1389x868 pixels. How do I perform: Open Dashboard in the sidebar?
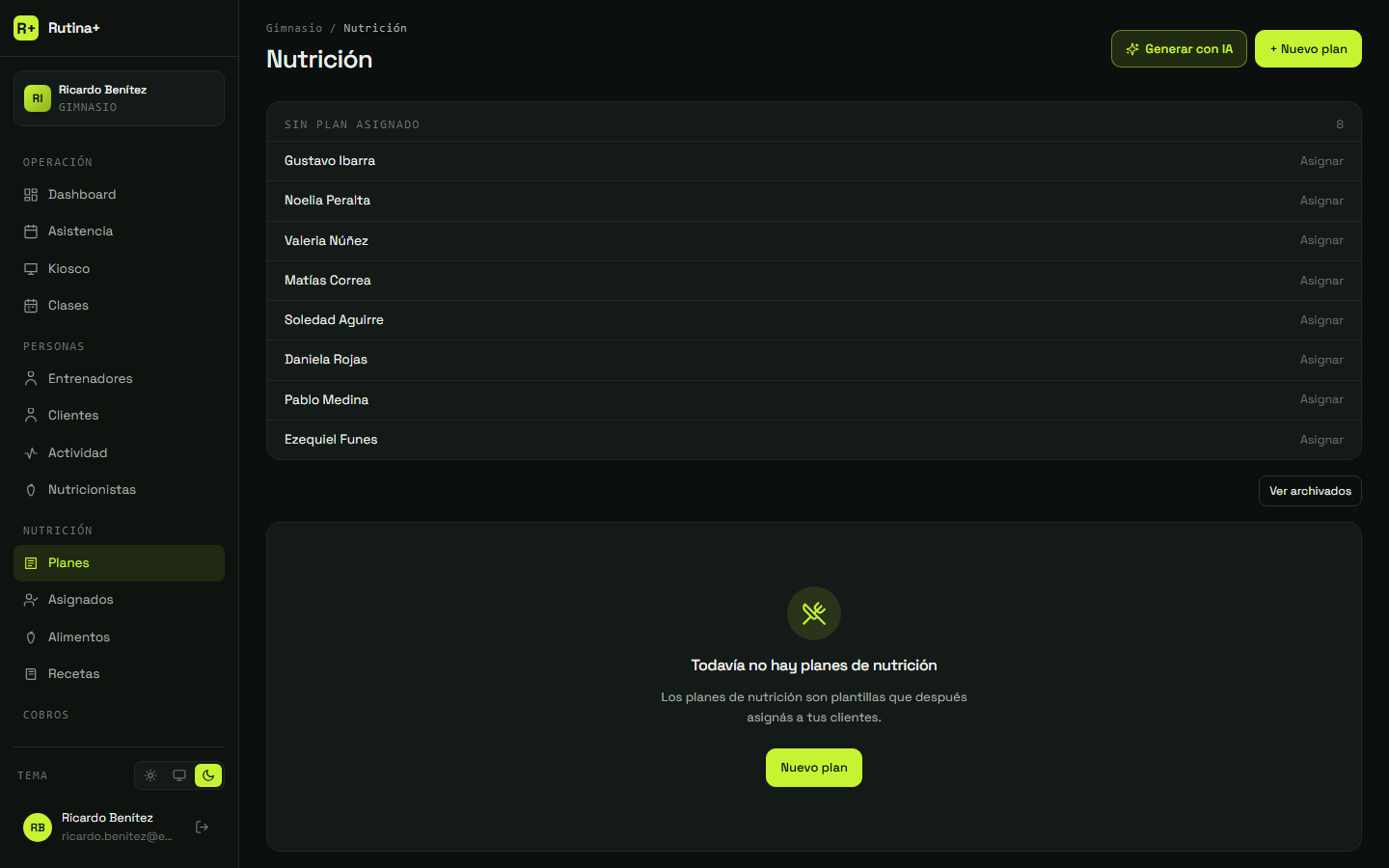pyautogui.click(x=119, y=195)
